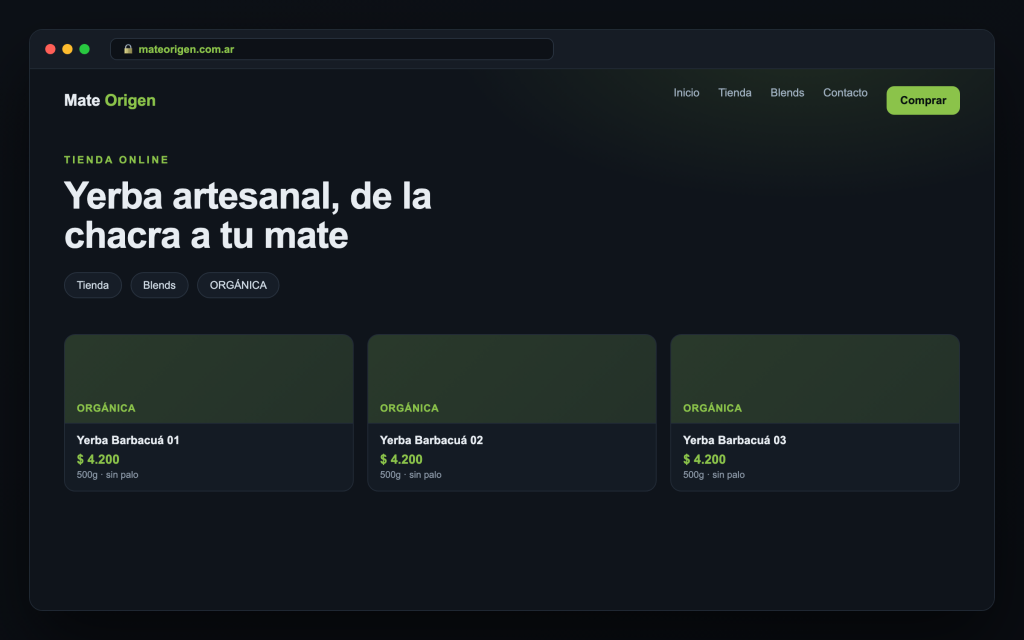Click "500g · sin palo" under Barbacuá 03
The width and height of the screenshot is (1024, 640).
coord(714,475)
